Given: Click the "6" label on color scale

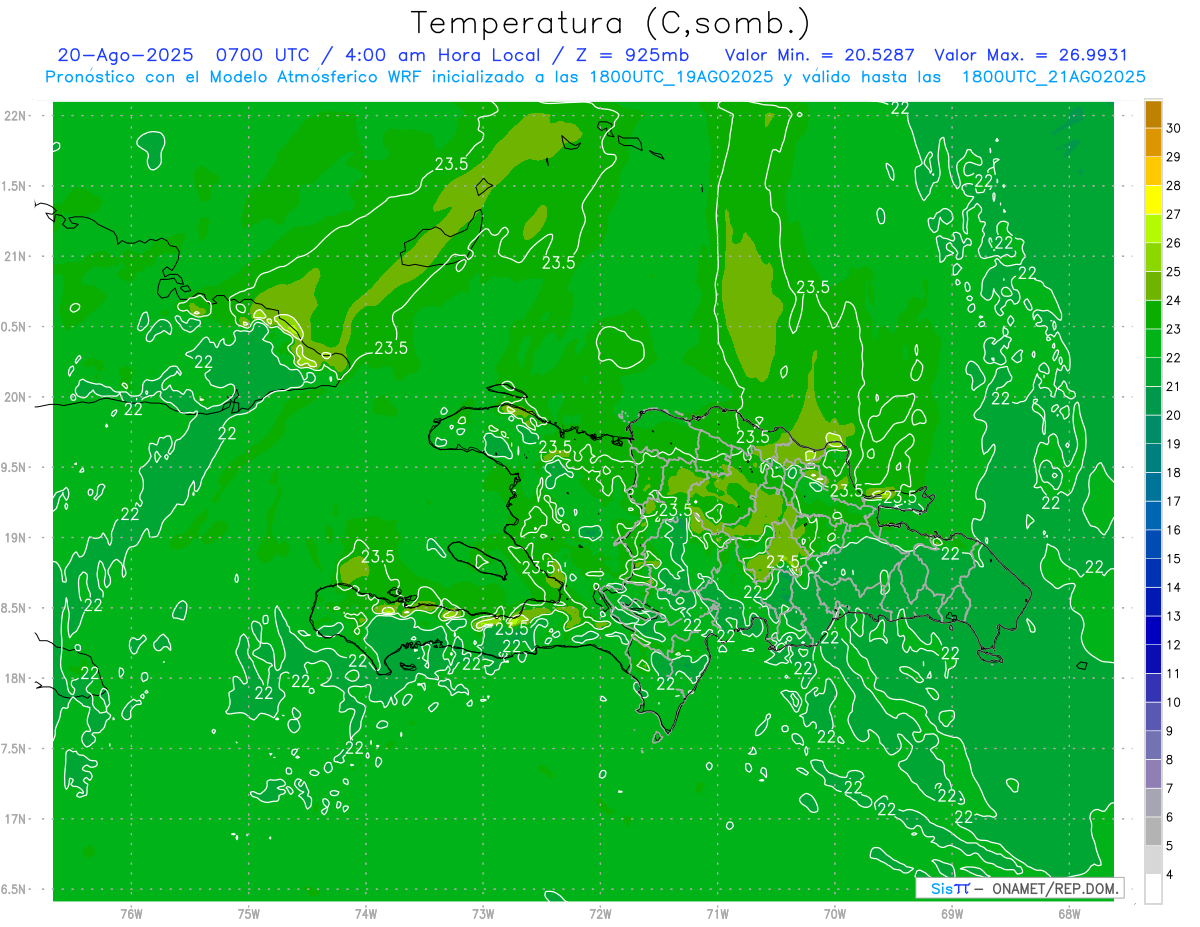Looking at the screenshot, I should pyautogui.click(x=1170, y=817).
